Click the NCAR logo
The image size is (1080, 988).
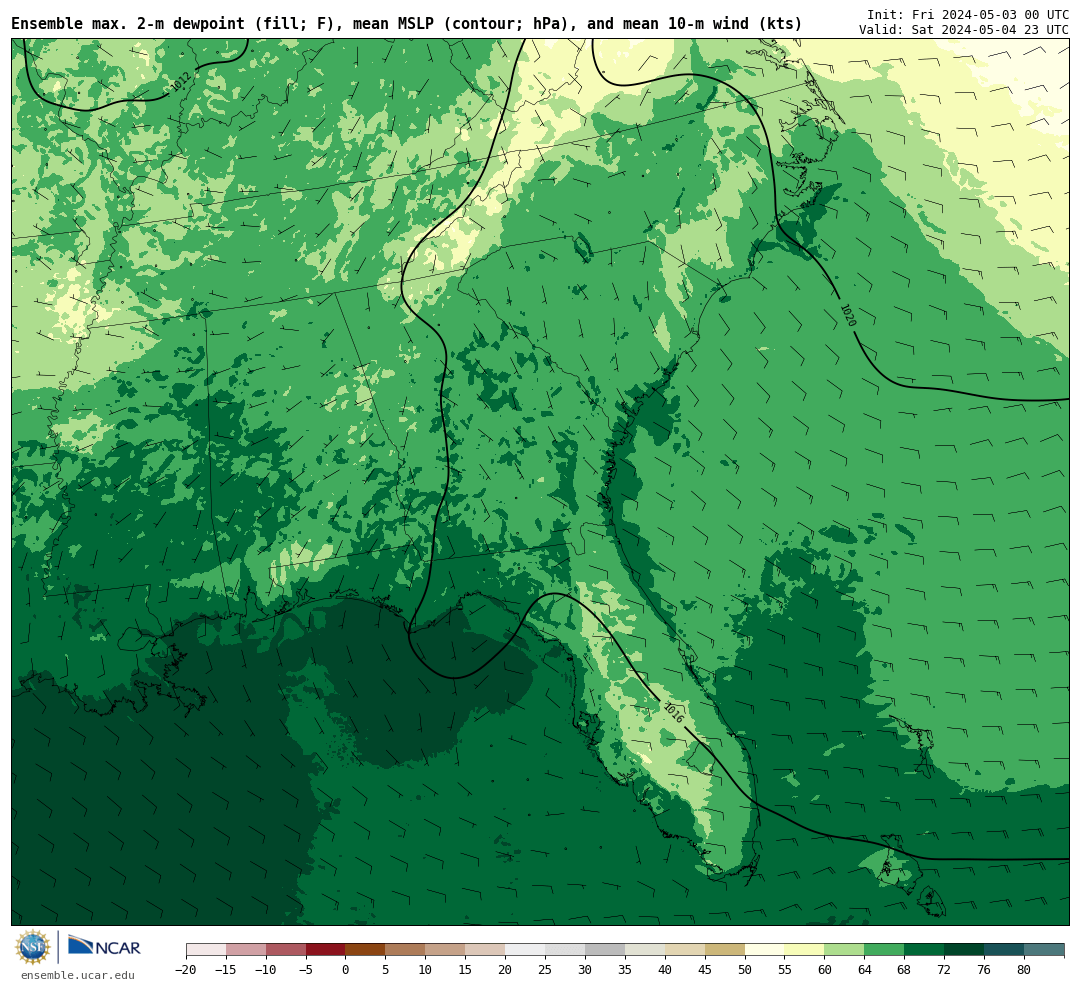click(104, 946)
